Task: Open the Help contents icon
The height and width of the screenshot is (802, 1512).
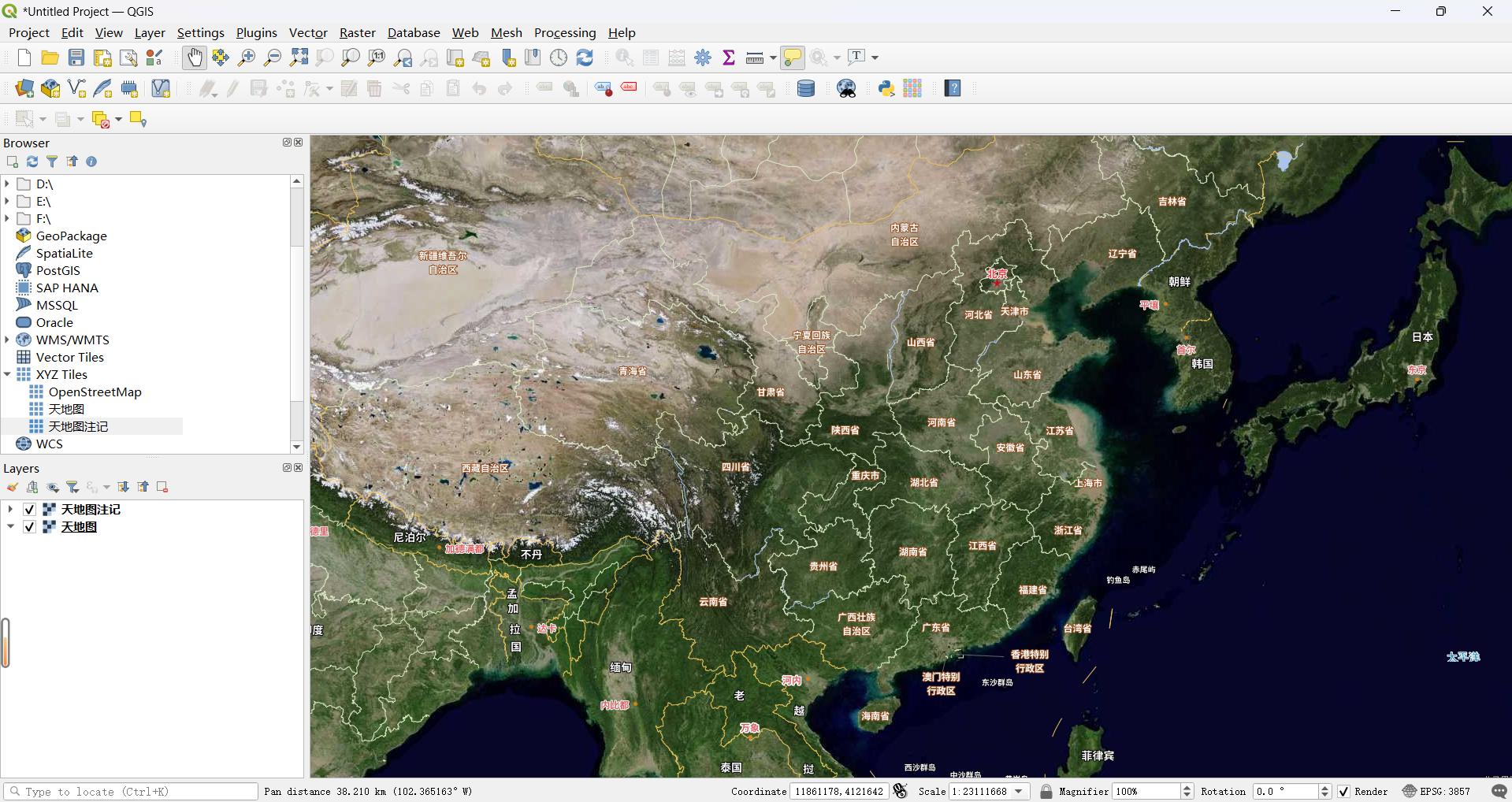Action: click(953, 88)
